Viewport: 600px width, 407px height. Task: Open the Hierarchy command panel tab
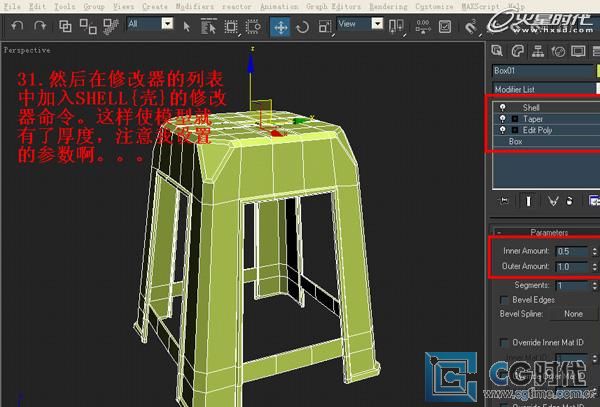click(x=538, y=51)
